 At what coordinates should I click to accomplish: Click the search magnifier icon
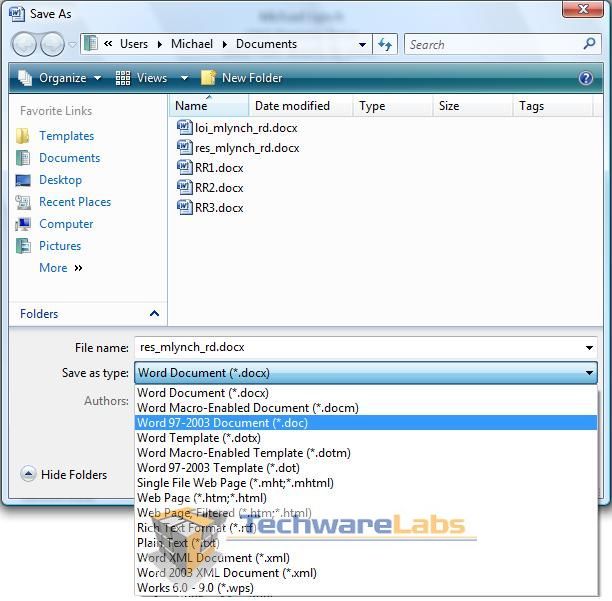[589, 44]
